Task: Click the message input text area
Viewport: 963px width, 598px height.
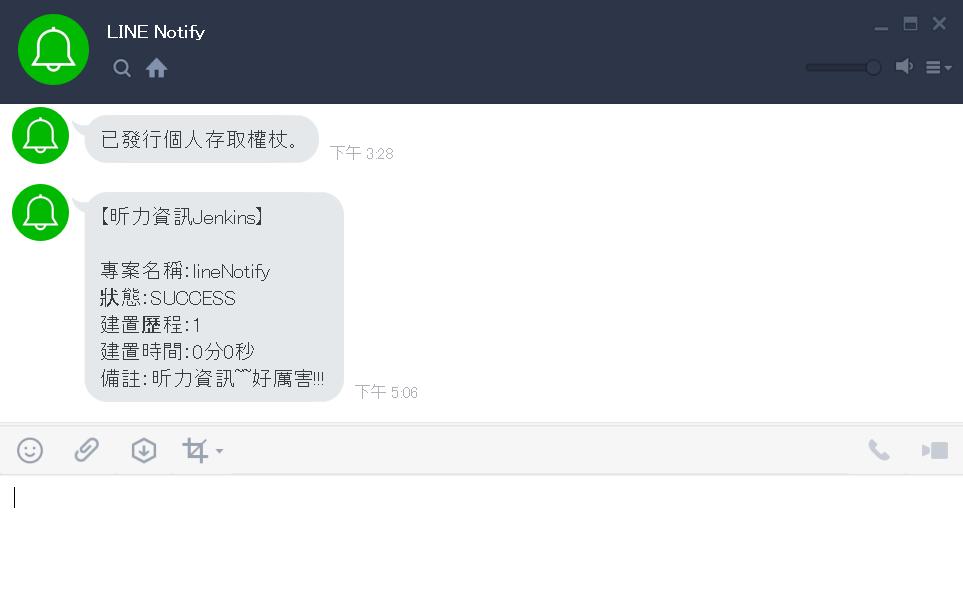Action: [482, 536]
